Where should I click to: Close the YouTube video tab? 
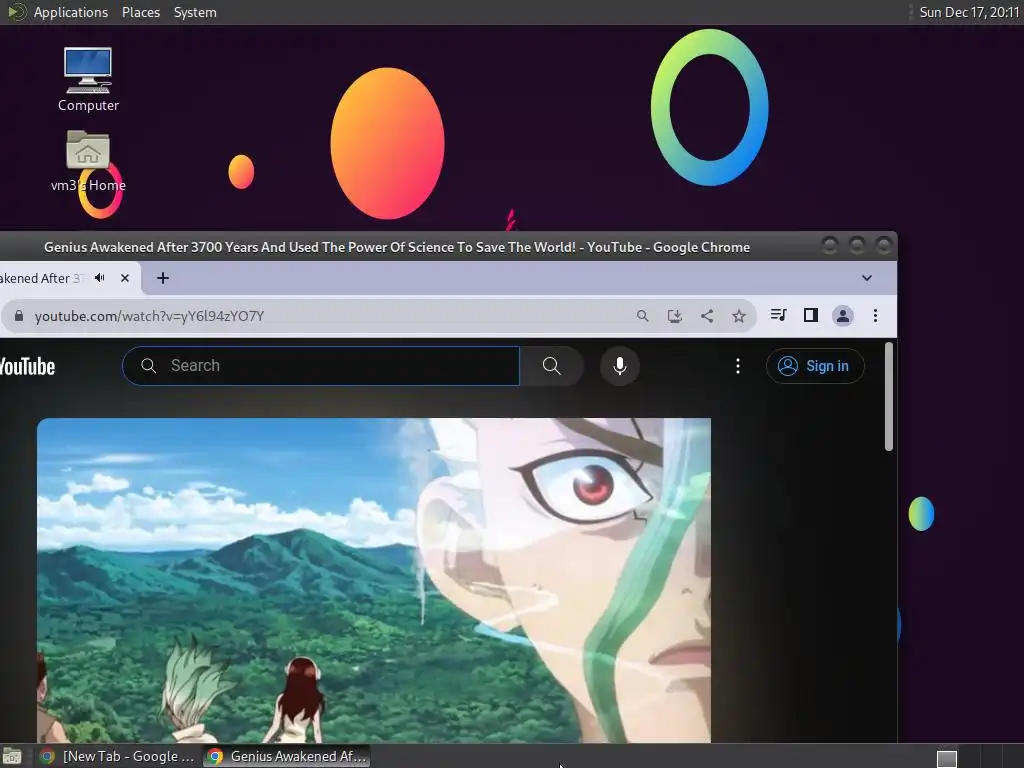(125, 278)
